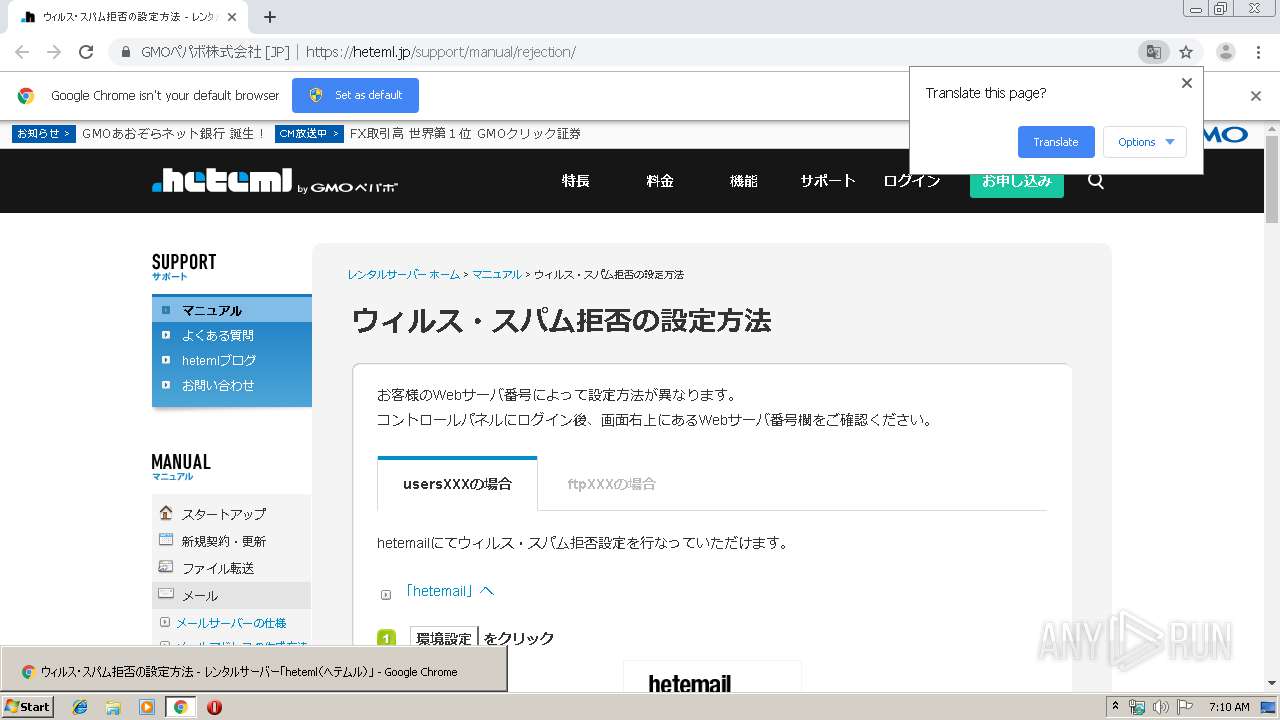The height and width of the screenshot is (720, 1280).
Task: Open スタートアップ in the manual list
Action: click(x=224, y=514)
